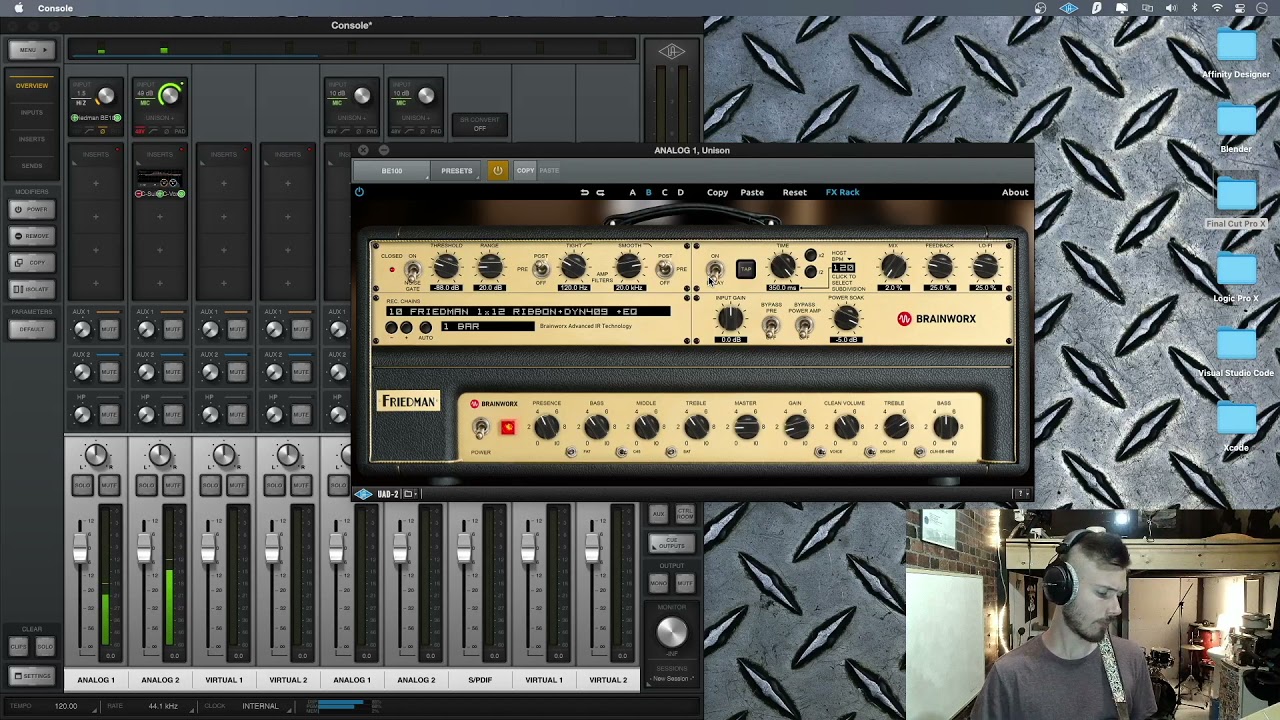Click the redo arrow in plugin toolbar
The image size is (1280, 720).
600,192
